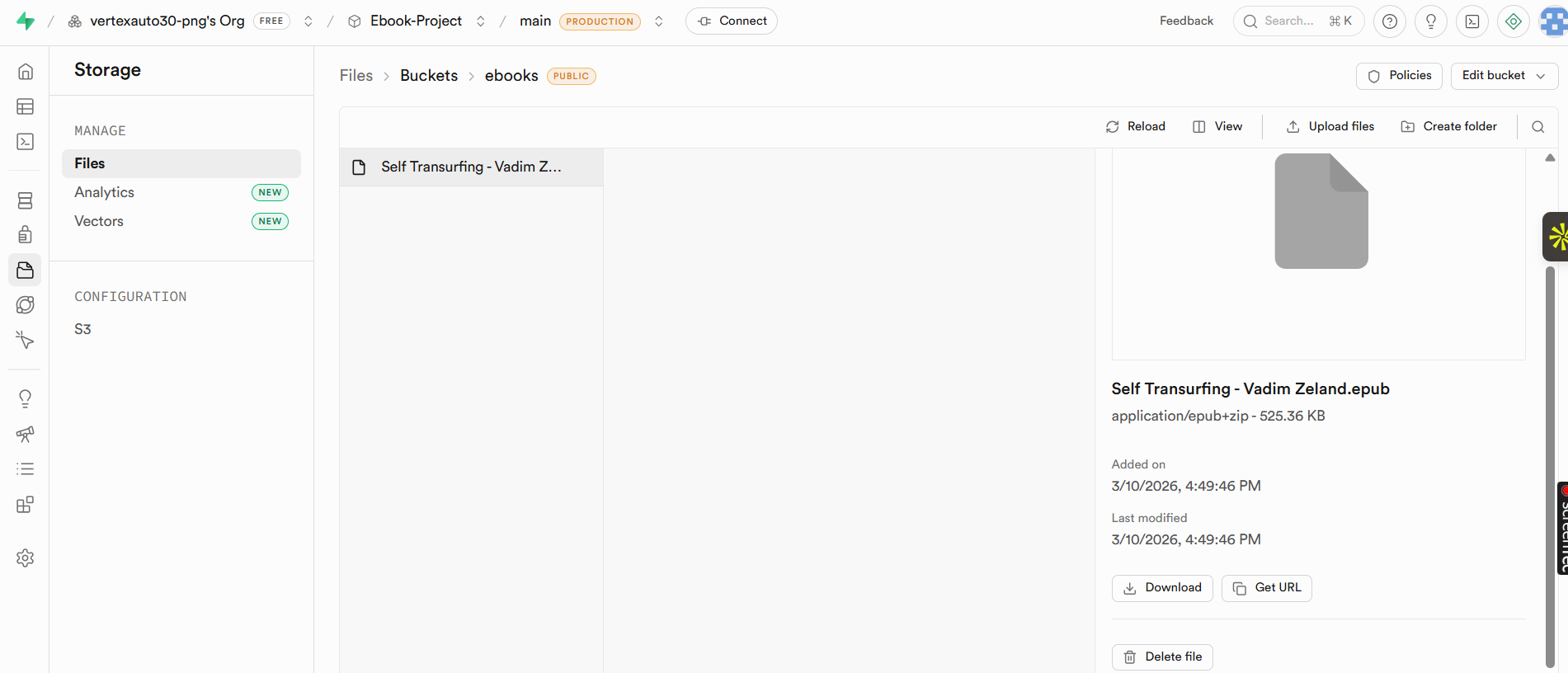The height and width of the screenshot is (673, 1568).
Task: Click the Supabase logo home icon
Action: (26, 21)
